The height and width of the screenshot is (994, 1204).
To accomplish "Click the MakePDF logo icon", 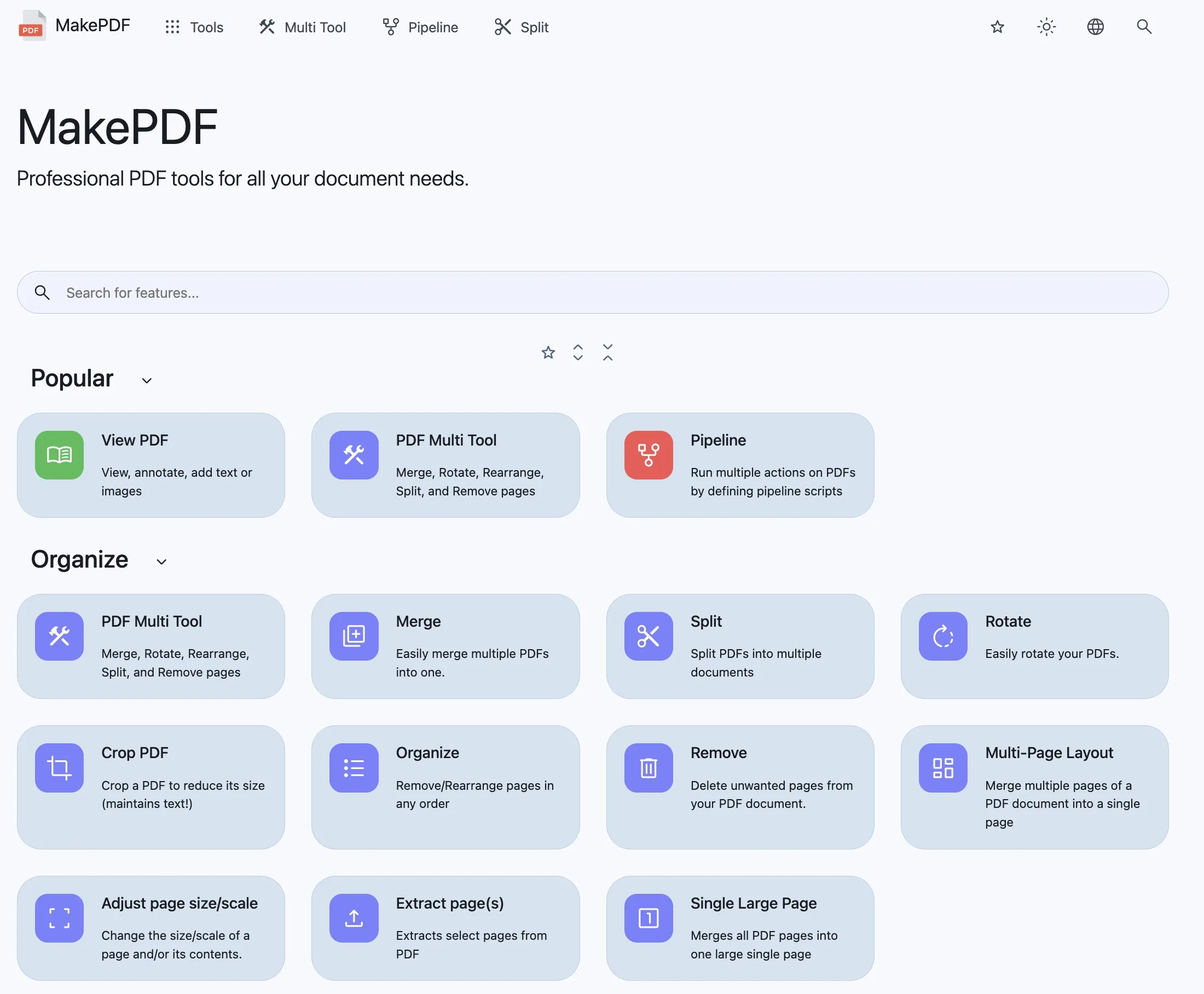I will point(32,26).
